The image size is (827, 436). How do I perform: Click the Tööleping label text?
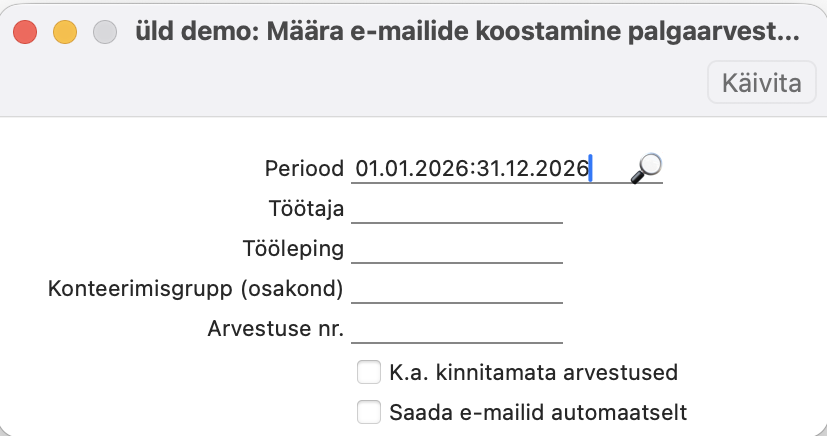click(x=293, y=249)
